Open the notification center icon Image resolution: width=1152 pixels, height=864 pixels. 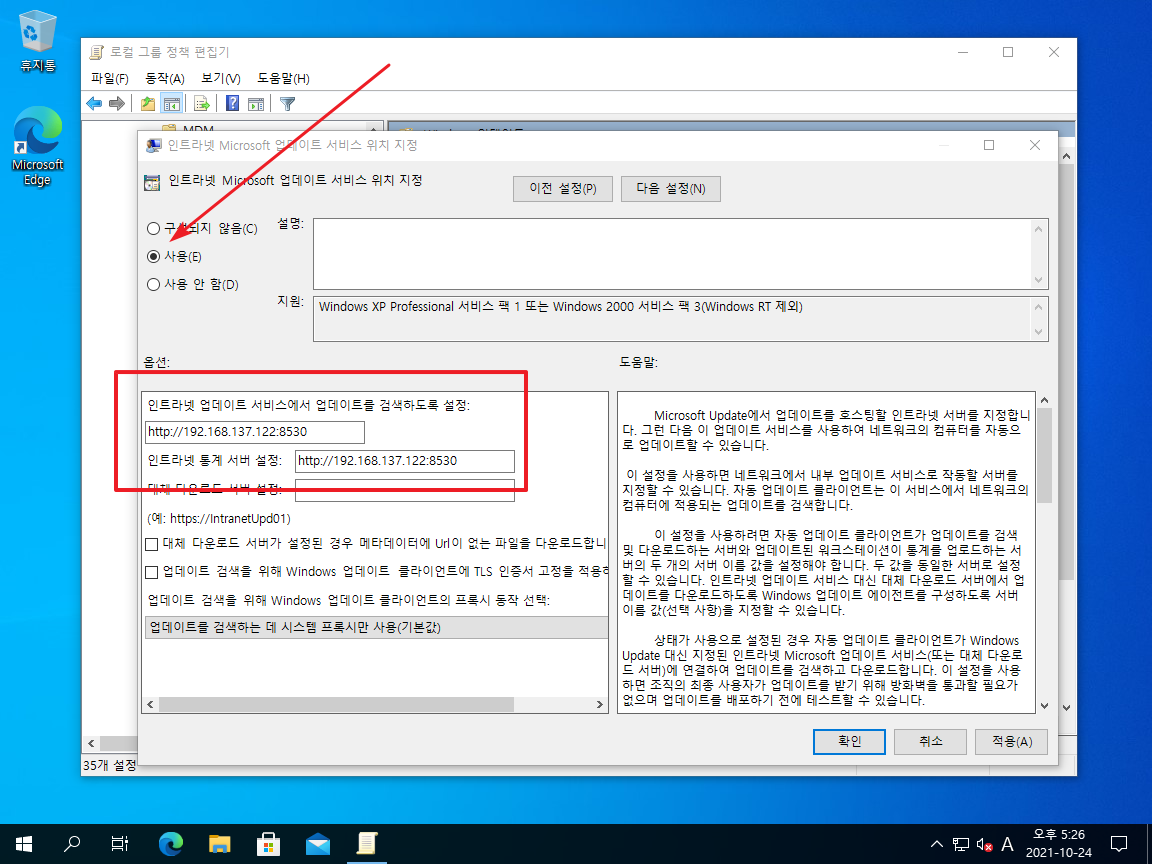click(1119, 844)
